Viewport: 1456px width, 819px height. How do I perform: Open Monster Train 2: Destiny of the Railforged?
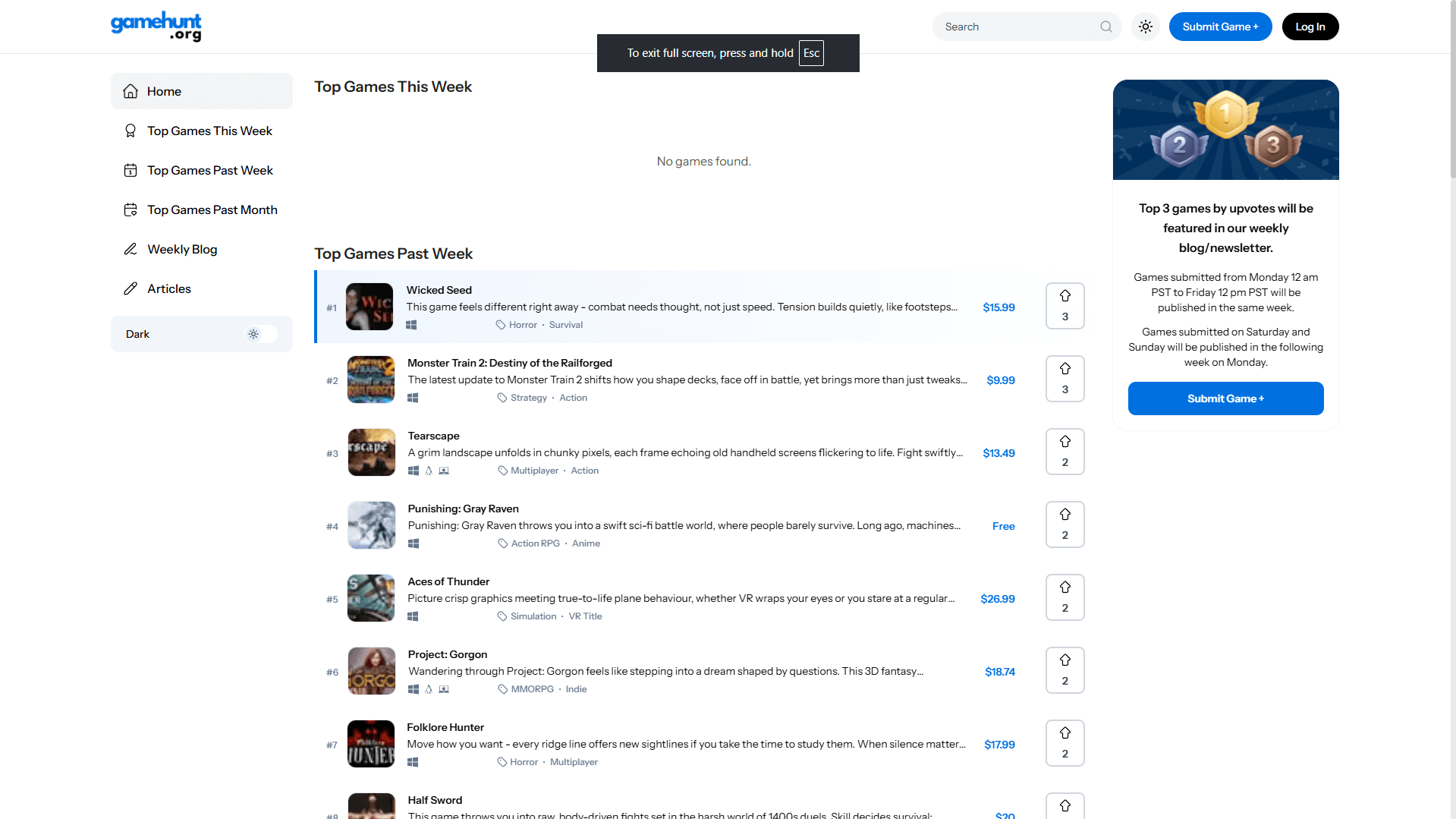click(x=509, y=363)
